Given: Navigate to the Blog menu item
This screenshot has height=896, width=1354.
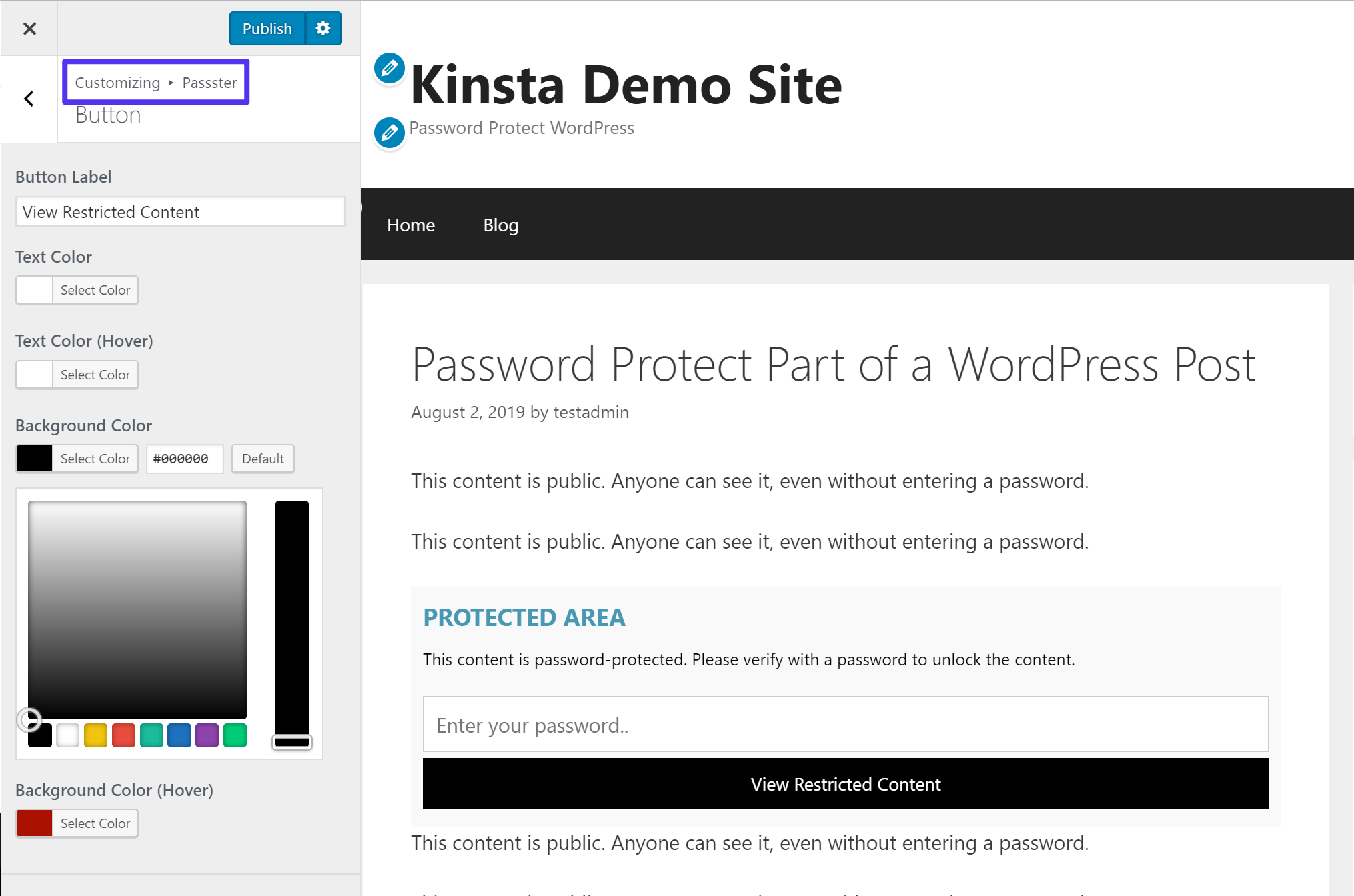Looking at the screenshot, I should (500, 225).
